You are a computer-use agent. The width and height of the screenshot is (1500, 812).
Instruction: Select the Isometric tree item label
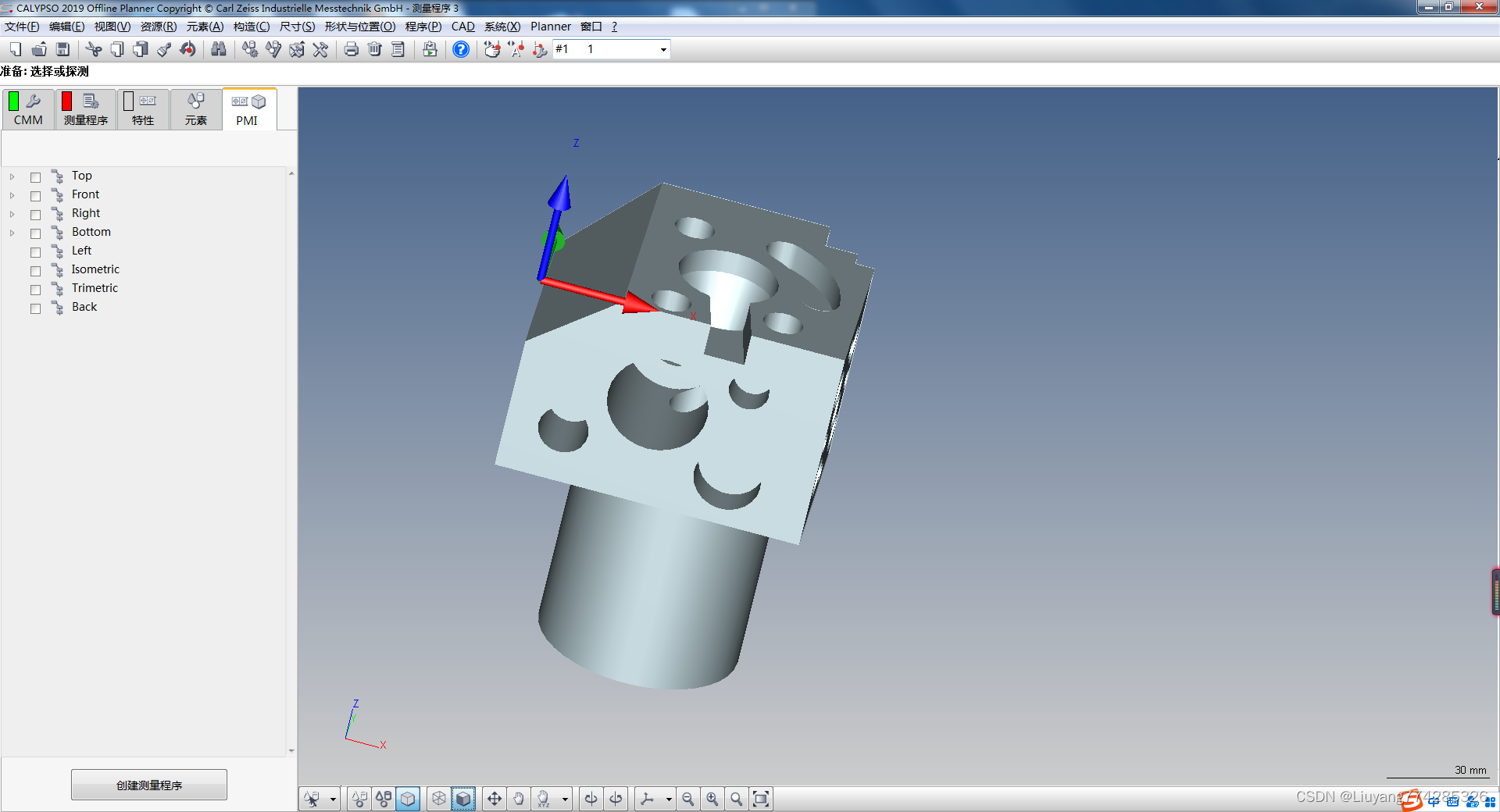pos(95,269)
